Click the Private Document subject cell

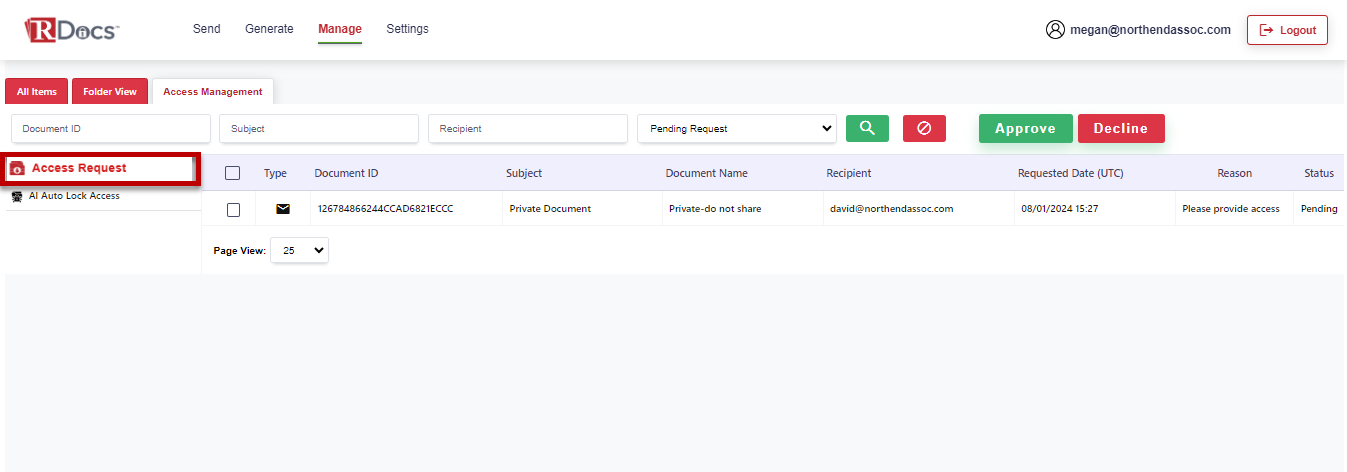click(550, 209)
